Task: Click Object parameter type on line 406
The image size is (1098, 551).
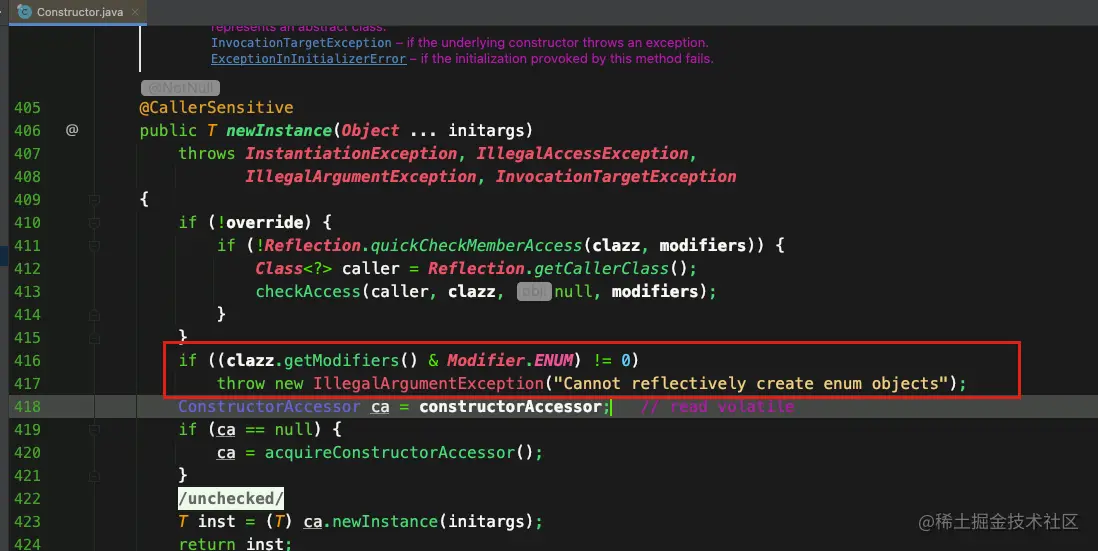Action: (x=370, y=131)
